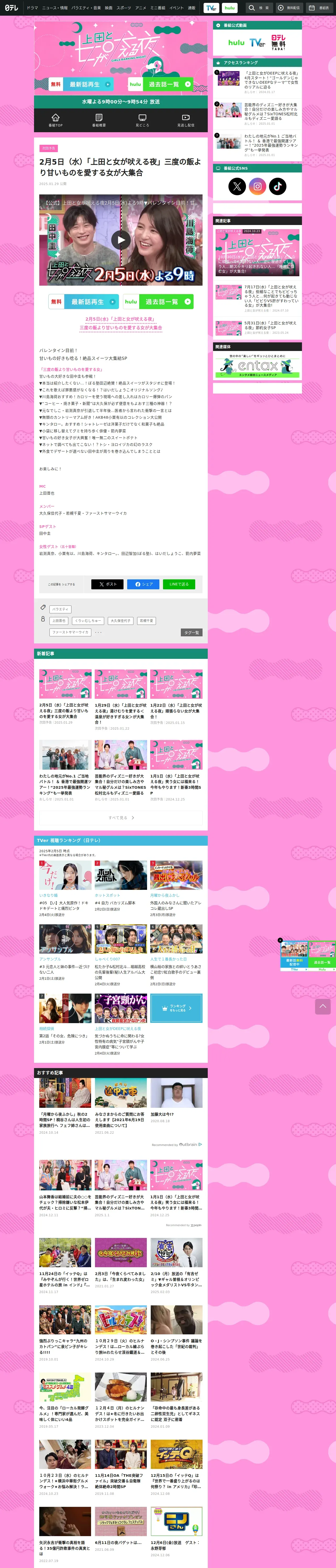336x1568 pixels.
Task: Click the Outbrain recommendation logo
Action: (x=190, y=1144)
